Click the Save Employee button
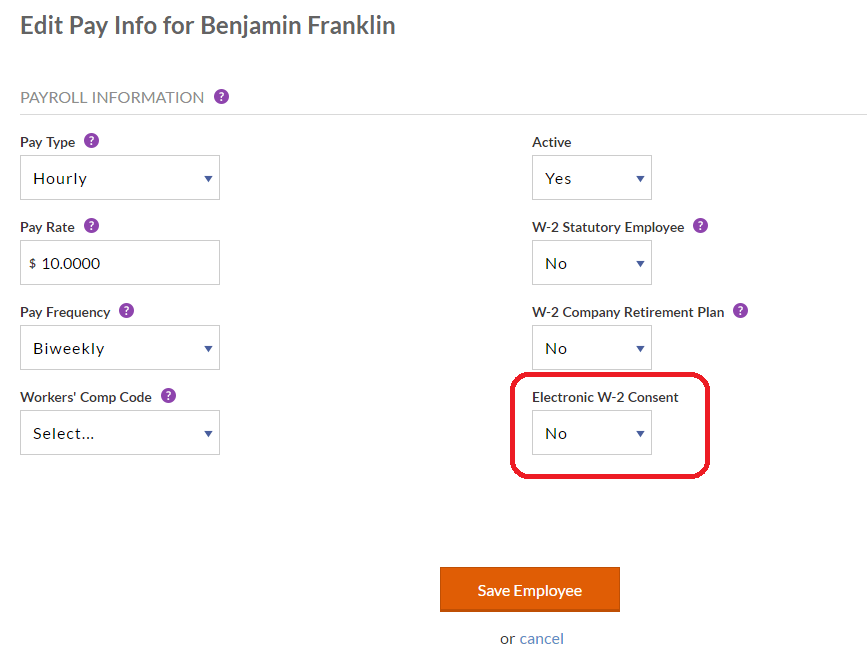The width and height of the screenshot is (867, 655). [x=530, y=590]
